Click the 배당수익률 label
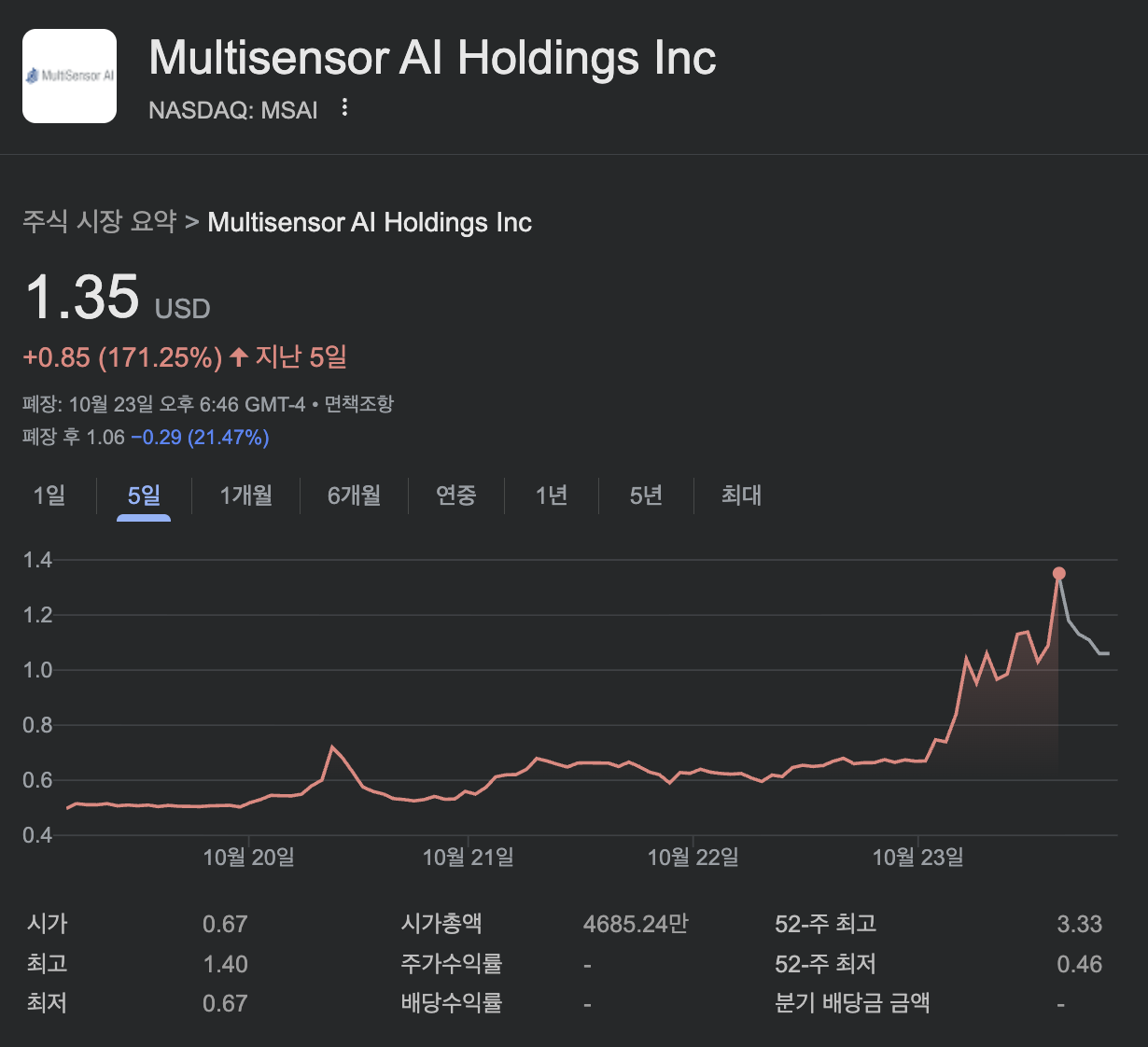 coord(452,1004)
